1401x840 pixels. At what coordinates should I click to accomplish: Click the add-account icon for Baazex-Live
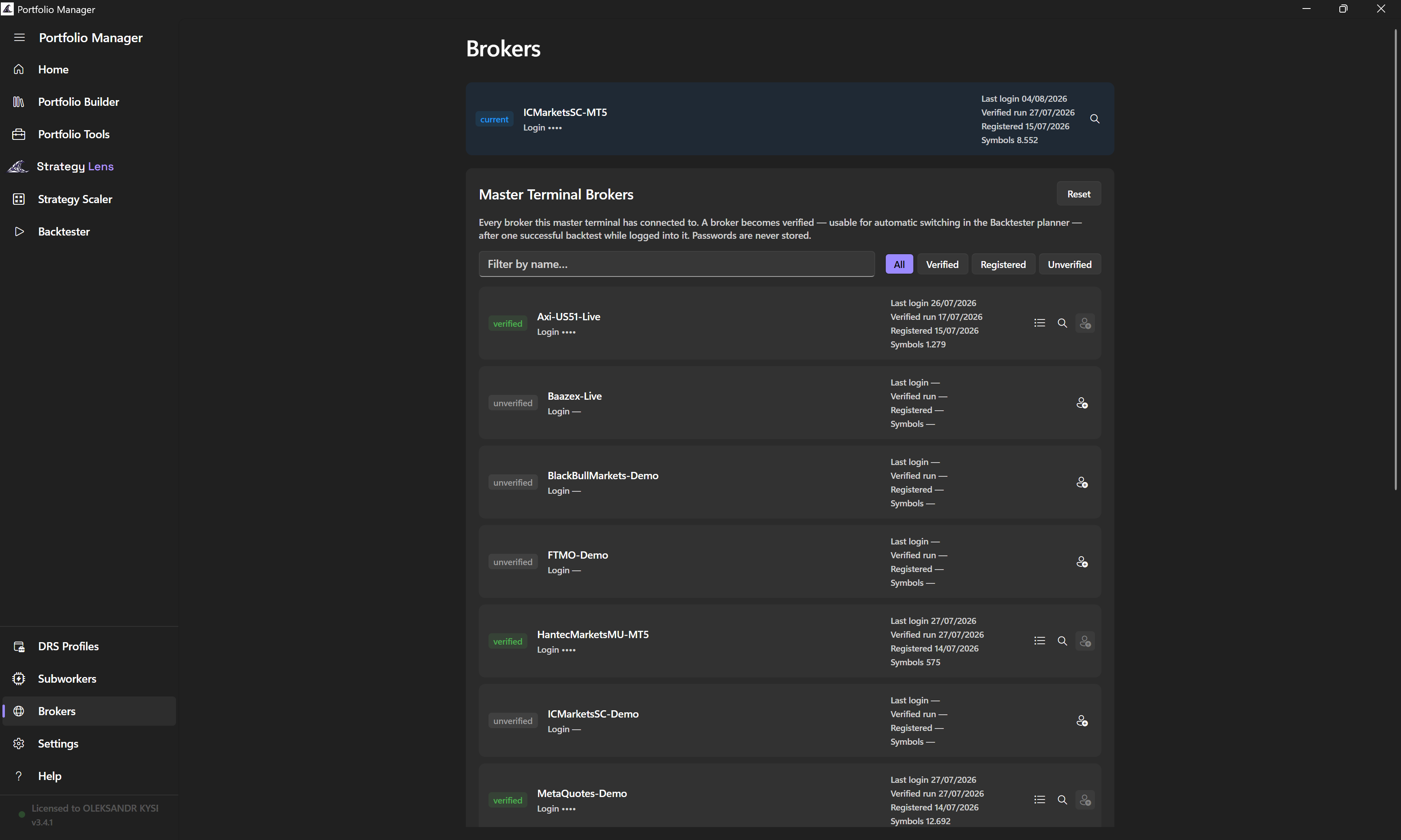click(1082, 403)
